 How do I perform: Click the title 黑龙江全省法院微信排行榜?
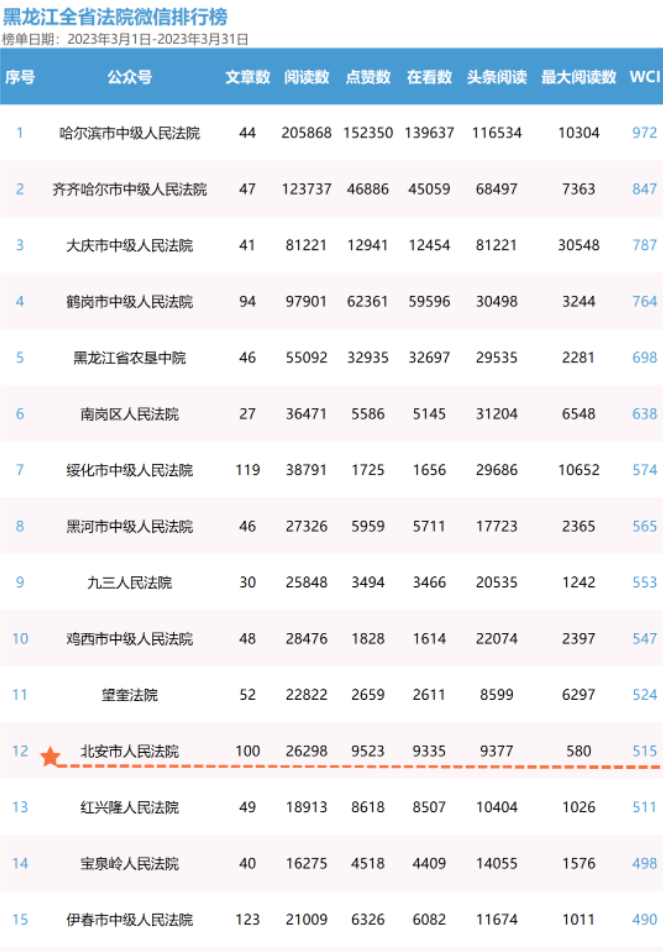tap(115, 16)
